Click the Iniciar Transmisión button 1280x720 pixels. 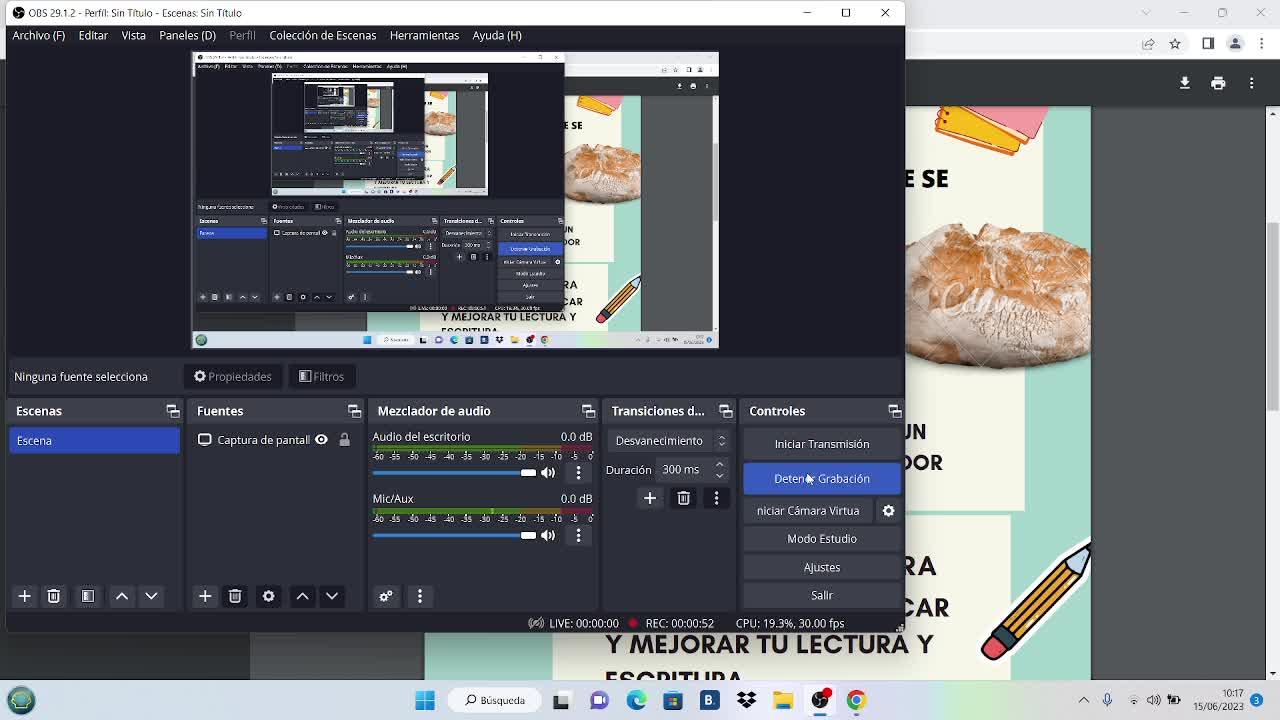(821, 444)
